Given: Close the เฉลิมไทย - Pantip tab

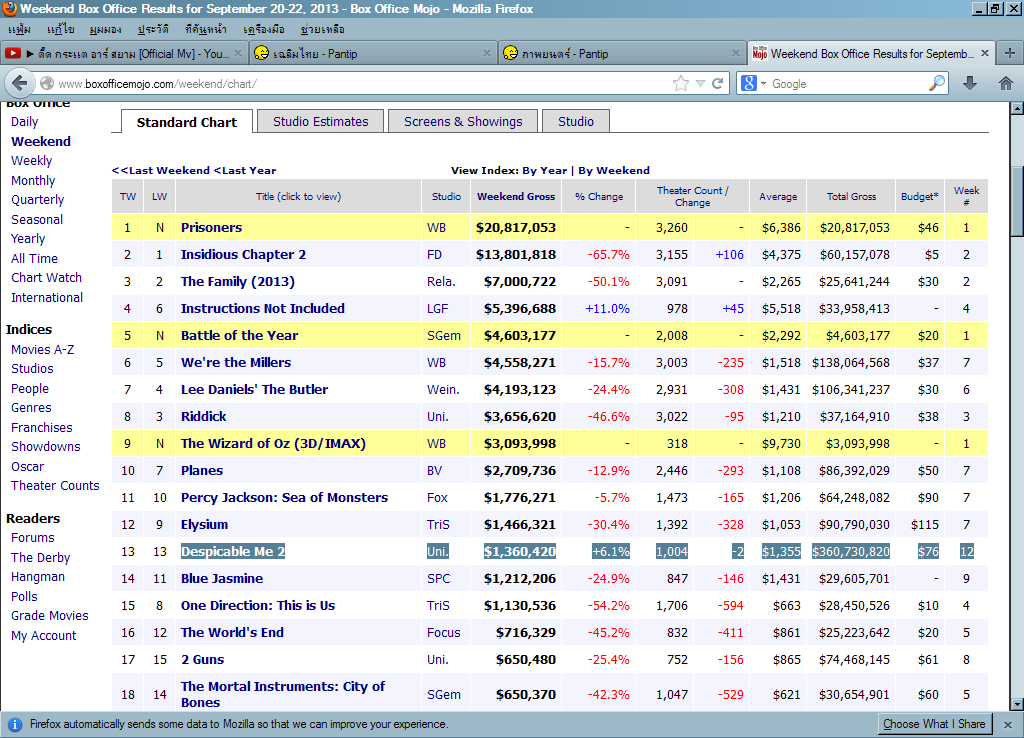Looking at the screenshot, I should click(487, 53).
